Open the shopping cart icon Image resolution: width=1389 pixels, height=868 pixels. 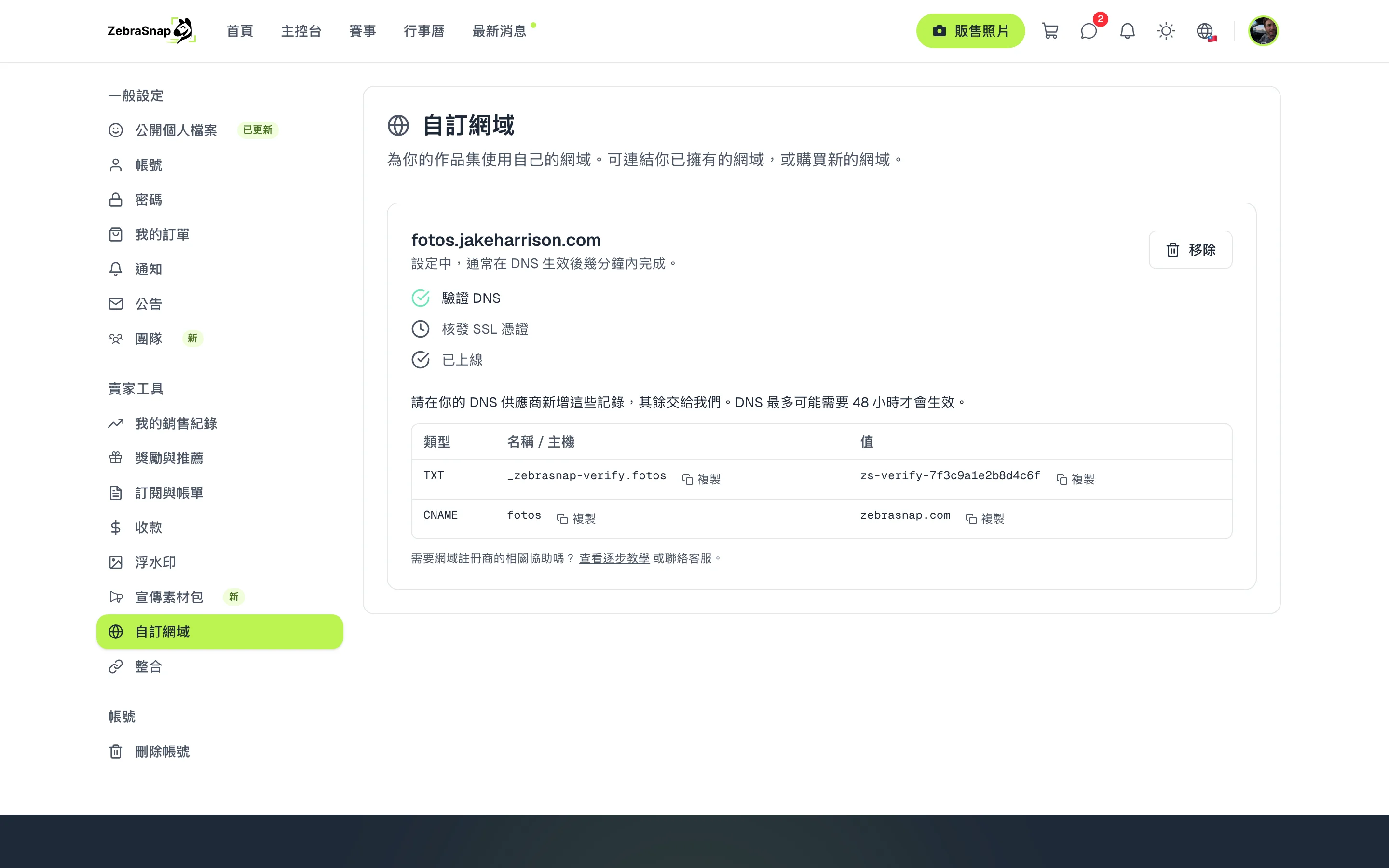pos(1050,31)
